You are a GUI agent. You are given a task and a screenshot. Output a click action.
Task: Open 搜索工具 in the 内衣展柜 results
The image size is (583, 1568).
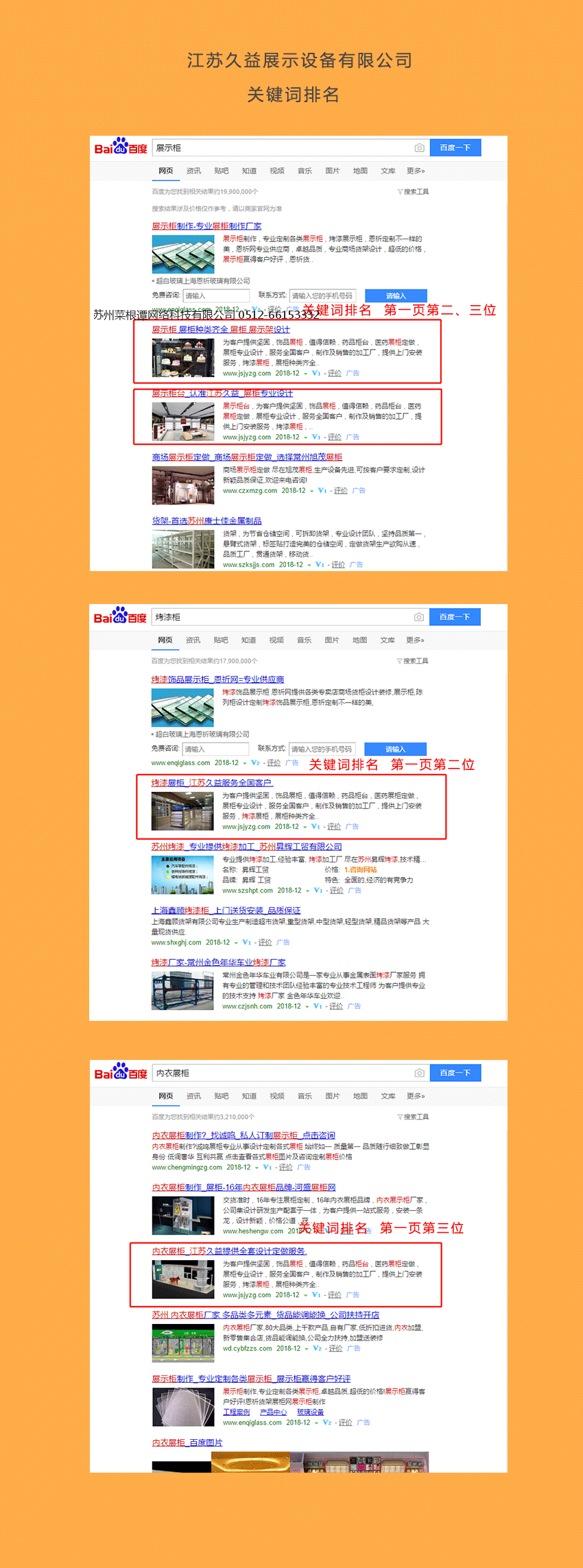click(x=413, y=1117)
